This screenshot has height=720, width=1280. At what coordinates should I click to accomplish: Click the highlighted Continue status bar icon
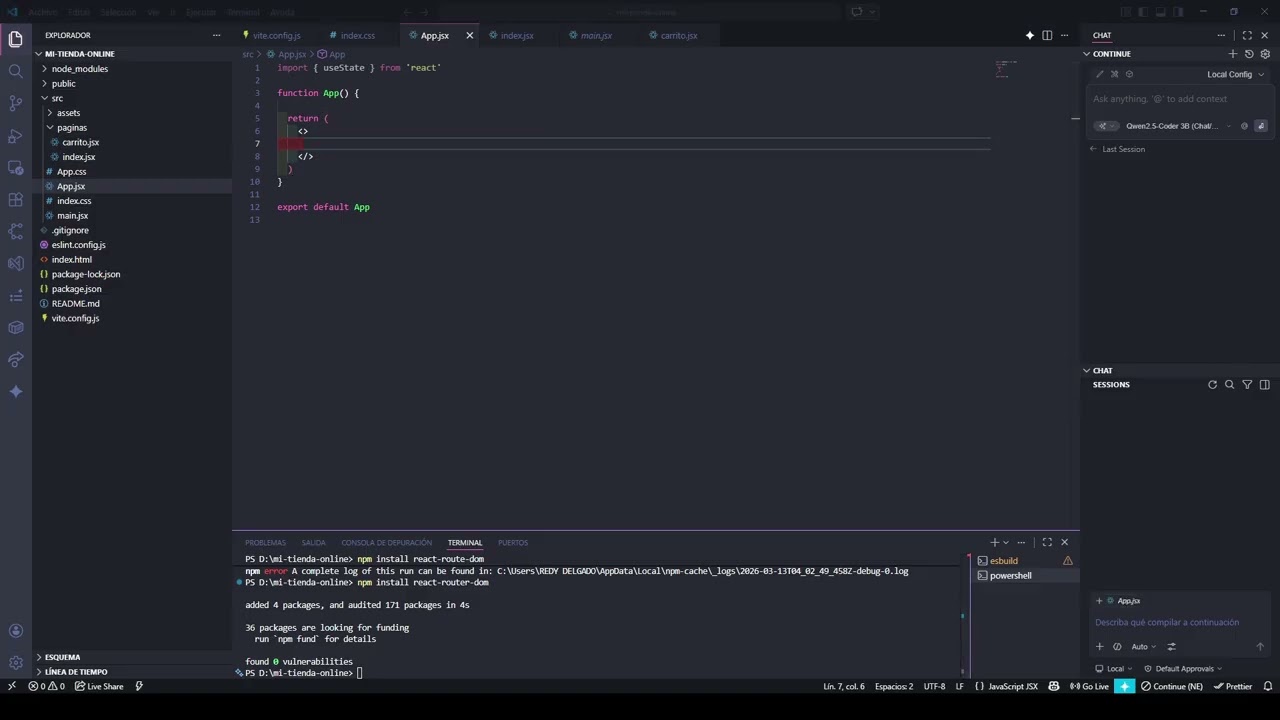pos(1125,686)
